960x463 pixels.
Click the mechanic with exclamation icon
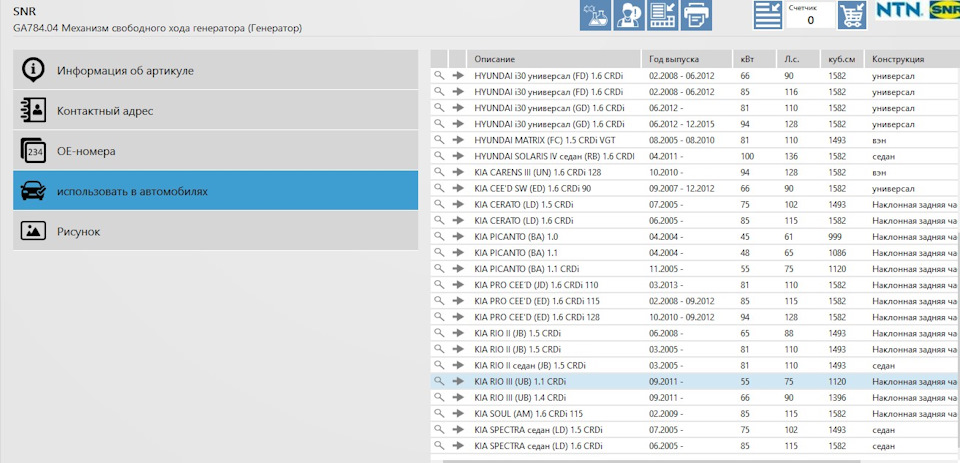[x=629, y=15]
